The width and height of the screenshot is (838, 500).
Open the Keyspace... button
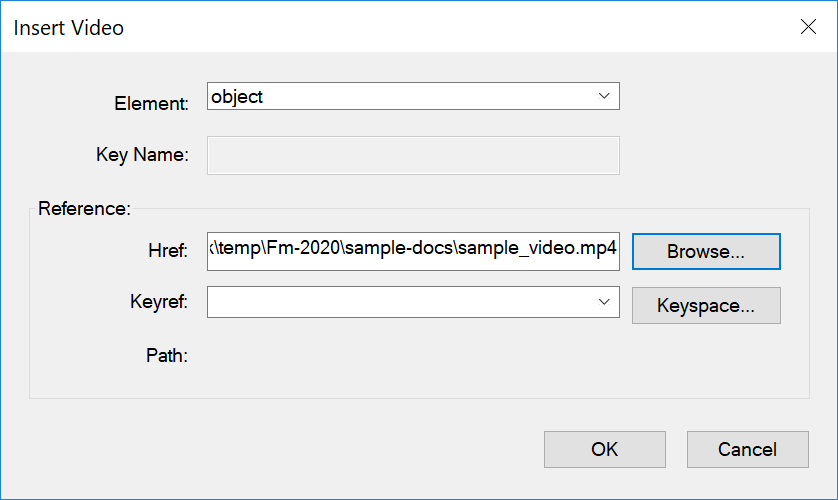click(705, 306)
